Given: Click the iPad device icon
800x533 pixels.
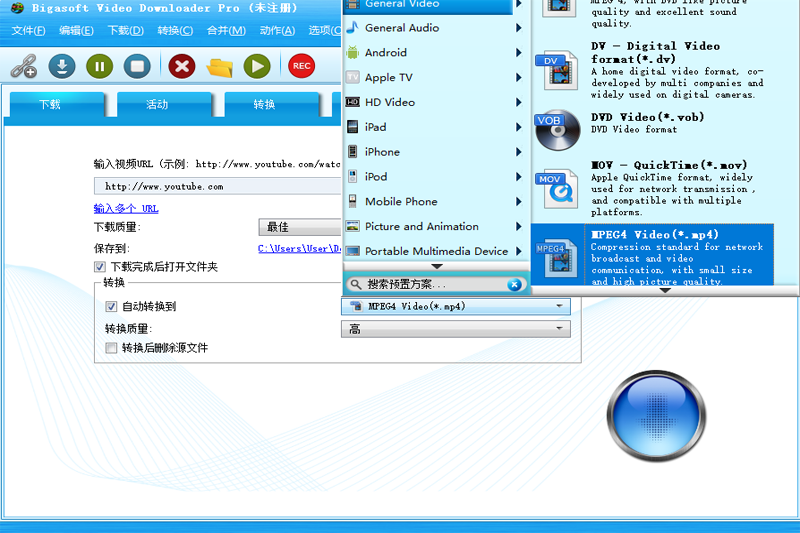Looking at the screenshot, I should click(x=353, y=126).
